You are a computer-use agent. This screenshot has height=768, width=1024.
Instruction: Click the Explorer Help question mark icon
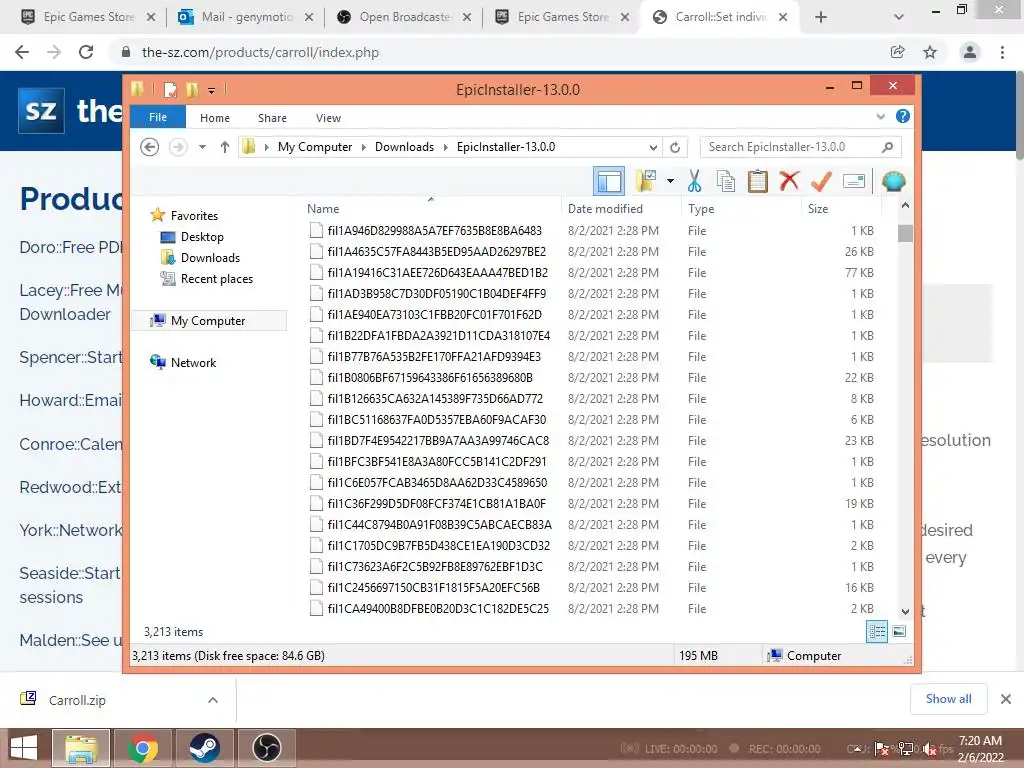click(903, 116)
